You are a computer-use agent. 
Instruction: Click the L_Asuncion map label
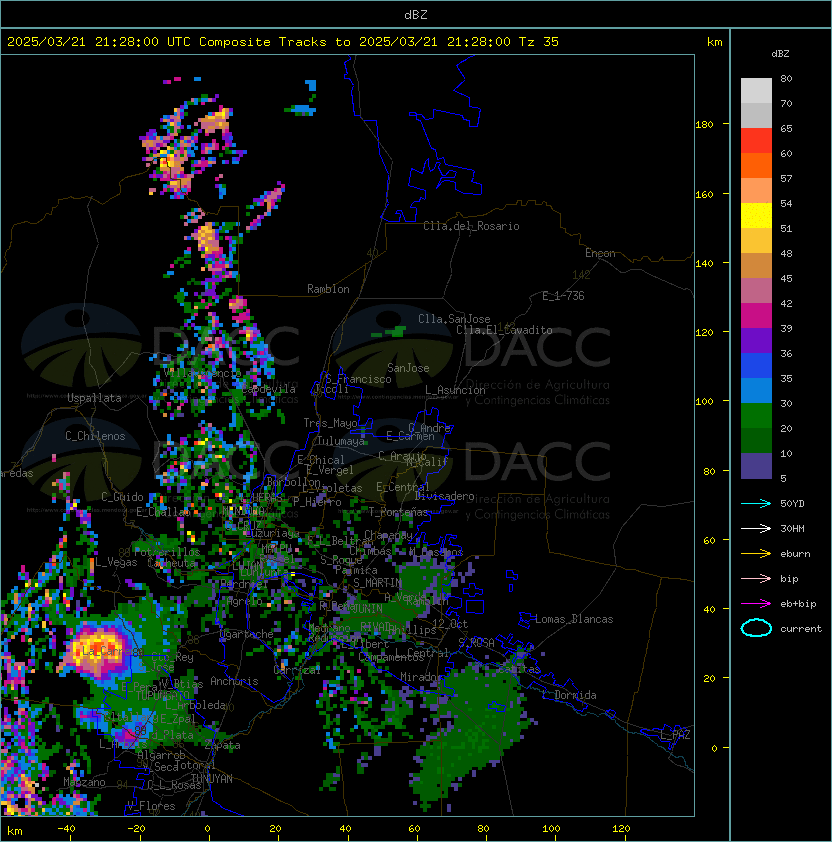455,390
